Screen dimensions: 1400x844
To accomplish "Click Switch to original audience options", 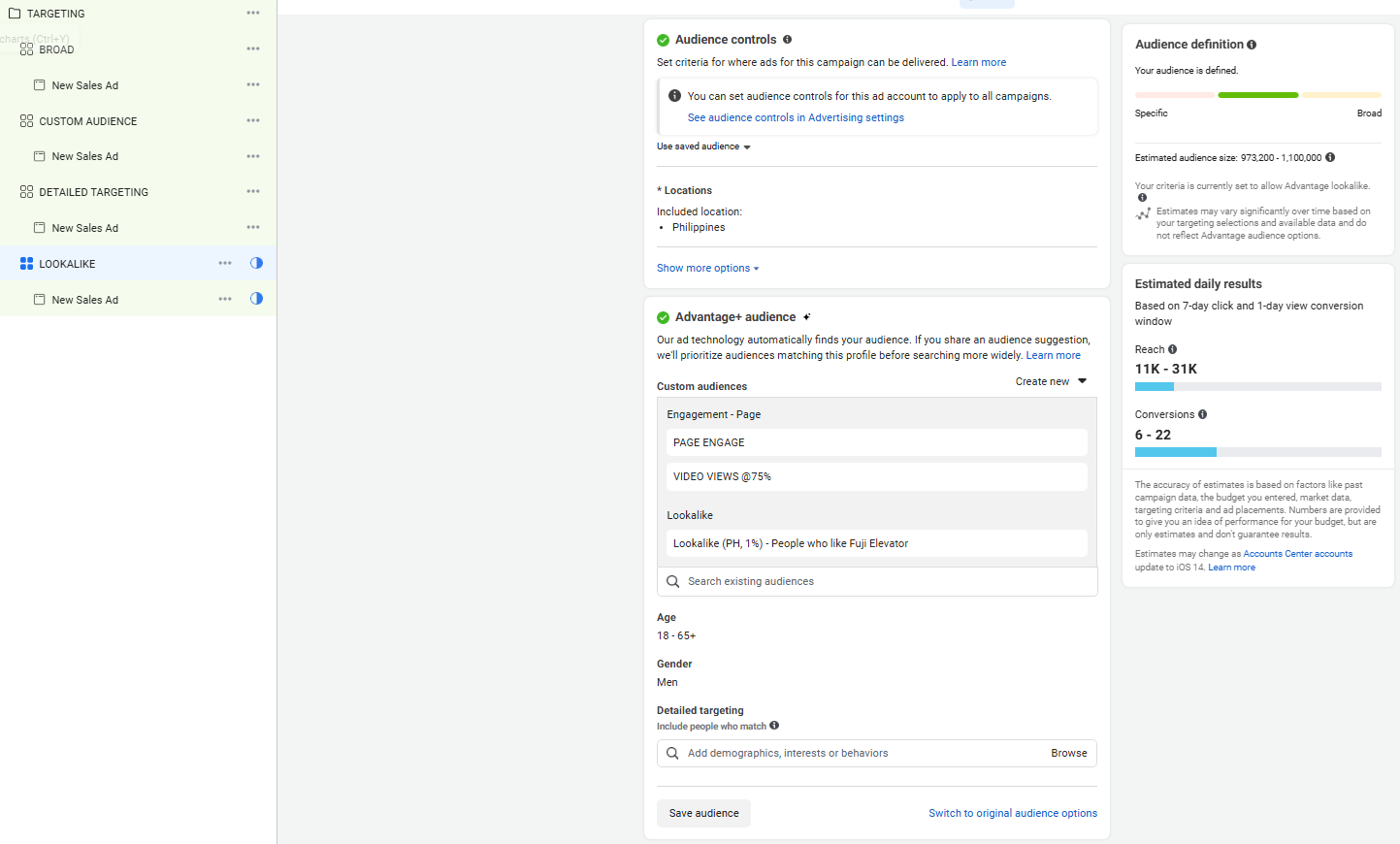I will coord(1012,813).
